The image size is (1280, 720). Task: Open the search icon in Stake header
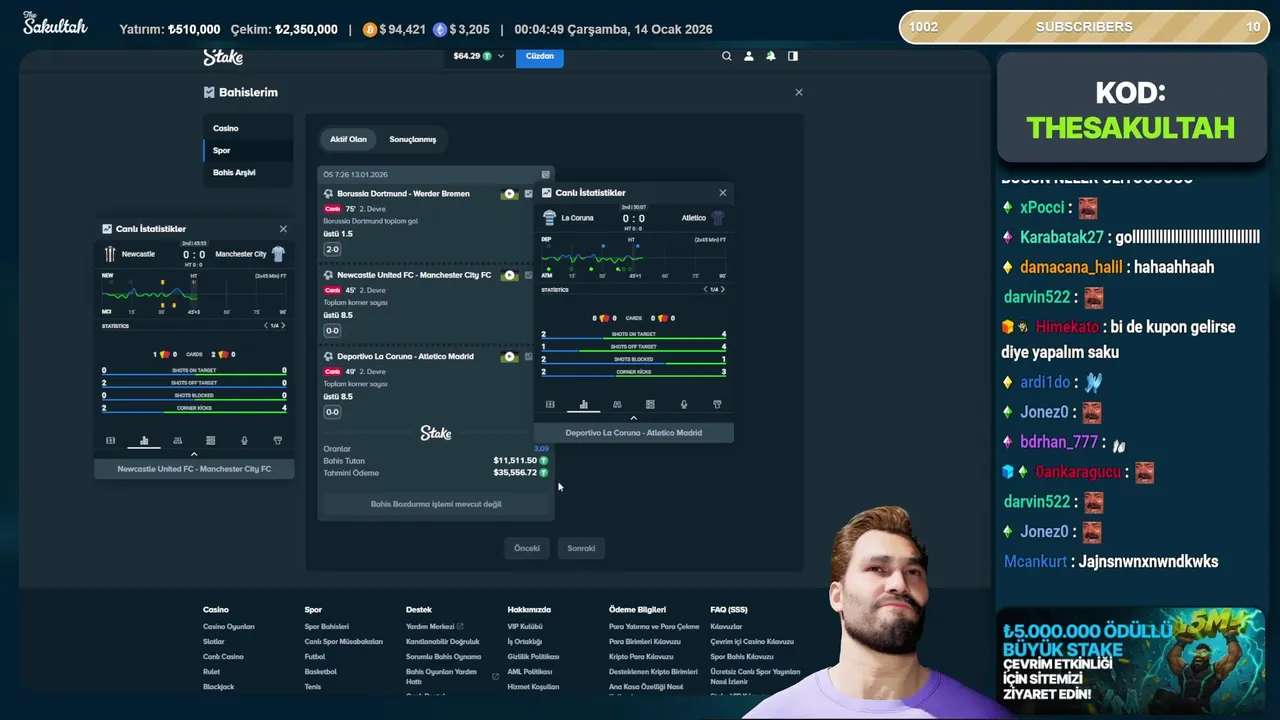727,56
